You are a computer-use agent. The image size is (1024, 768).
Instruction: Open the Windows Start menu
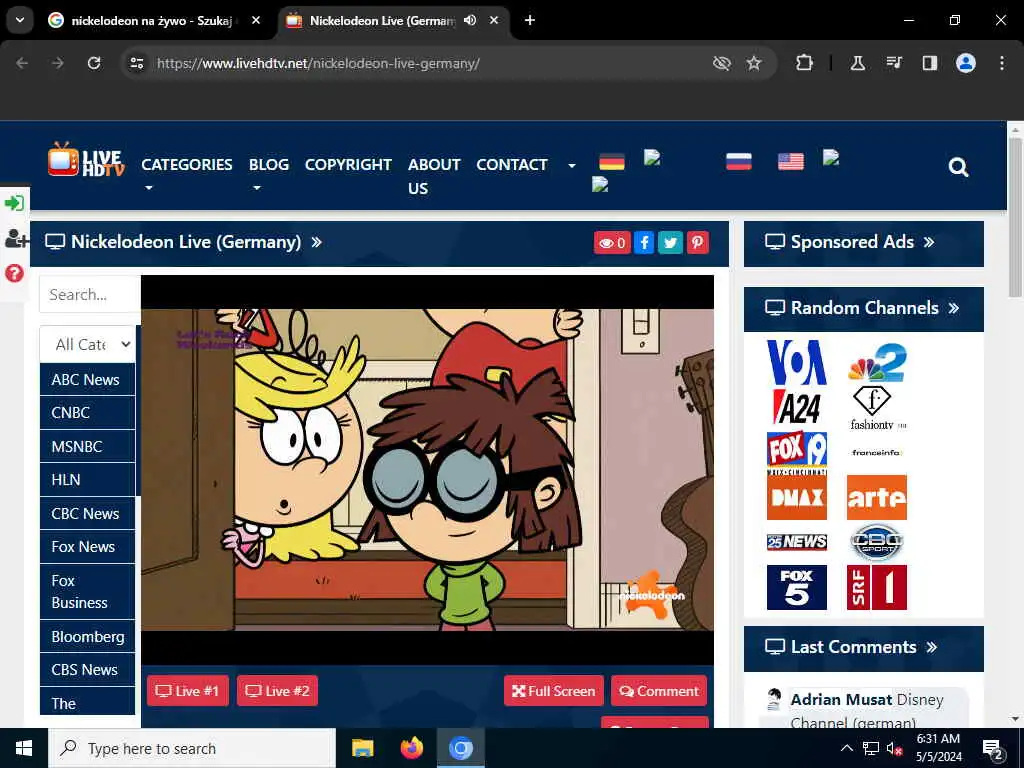pyautogui.click(x=24, y=748)
